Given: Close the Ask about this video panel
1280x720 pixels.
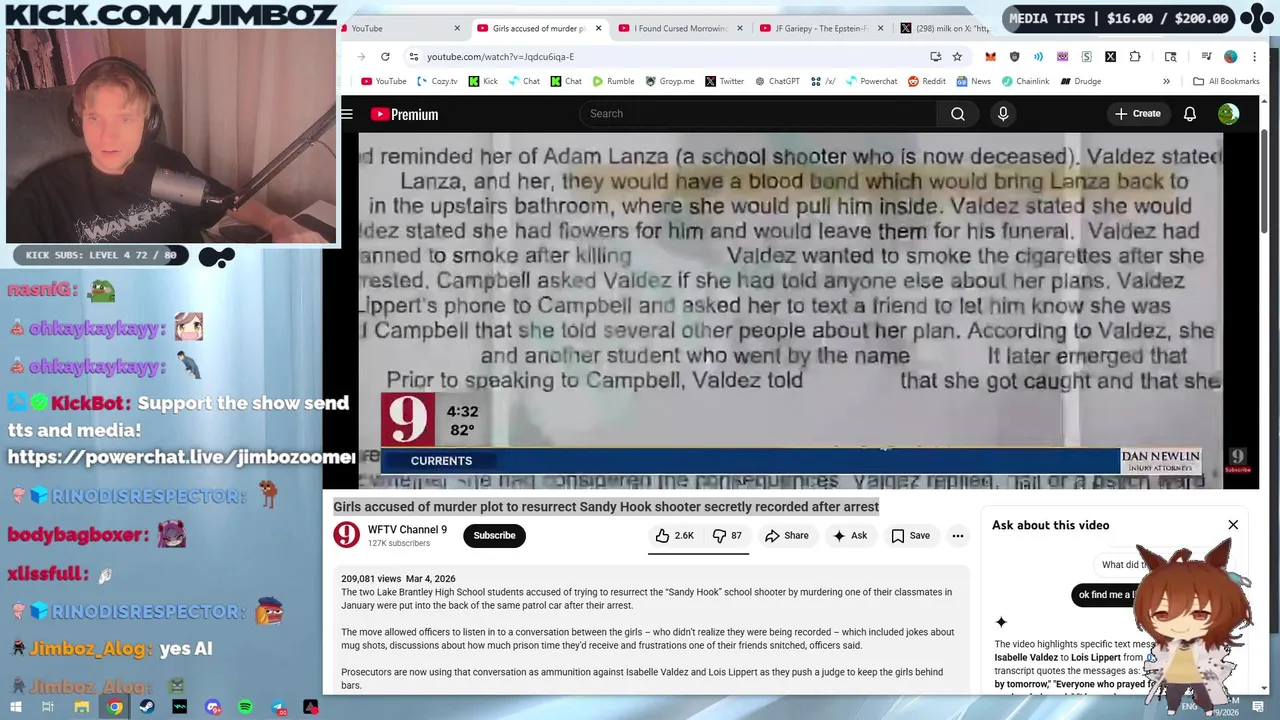Looking at the screenshot, I should coord(1233,525).
